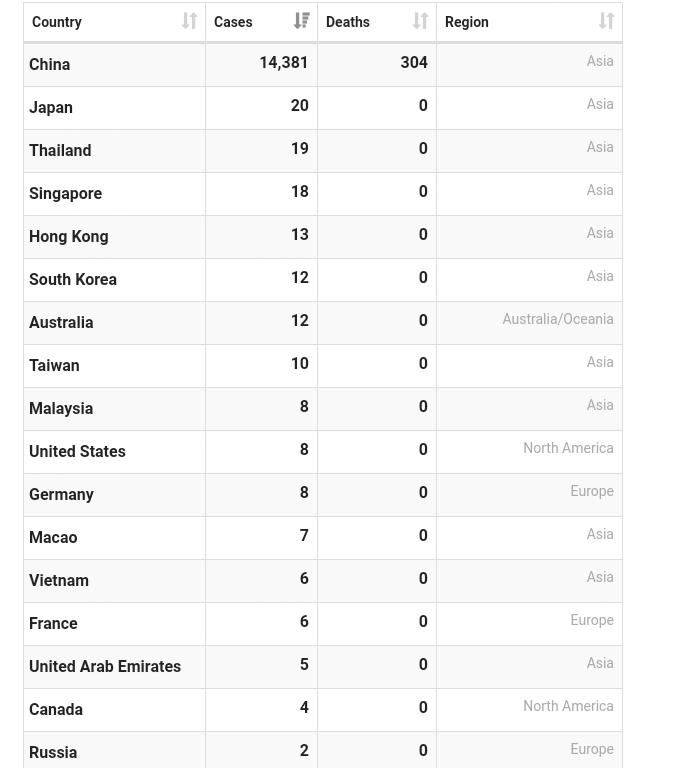
Task: Sort table by Region header text
Action: tap(467, 22)
